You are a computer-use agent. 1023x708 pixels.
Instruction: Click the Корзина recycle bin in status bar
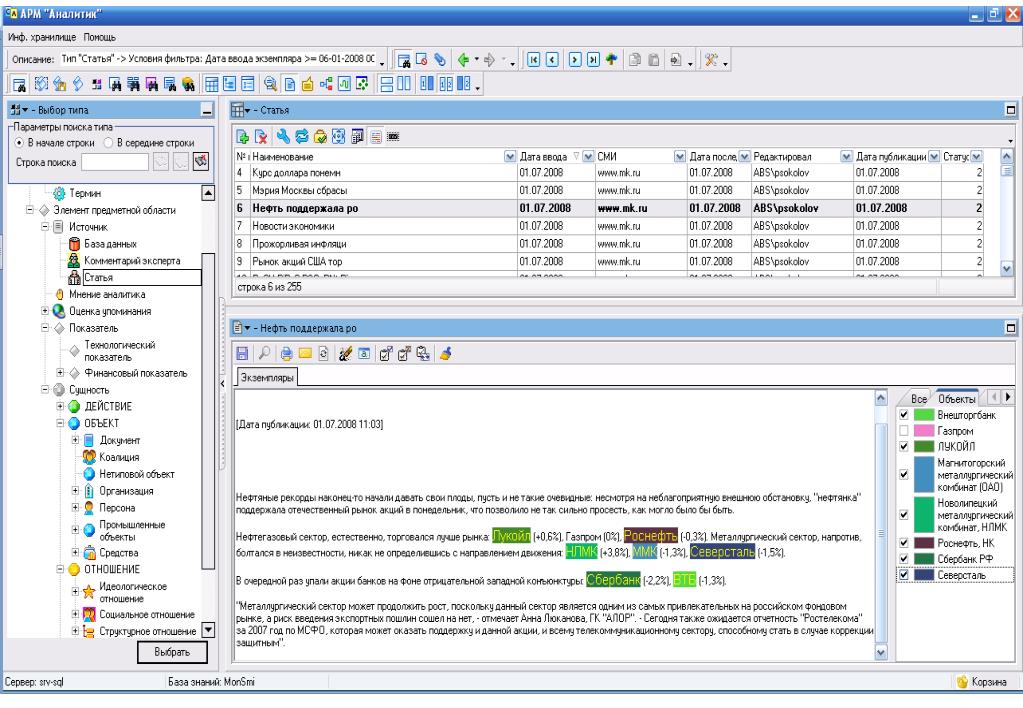pyautogui.click(x=981, y=682)
